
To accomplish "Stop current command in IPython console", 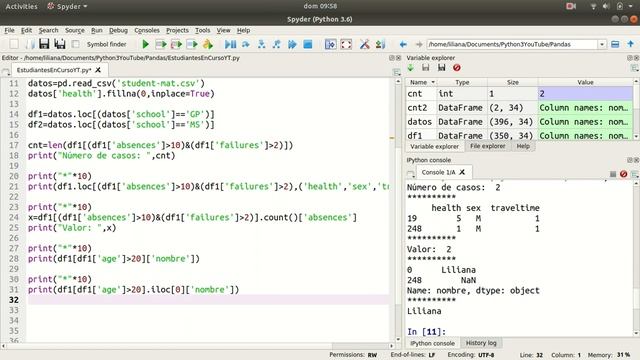I will click(613, 174).
